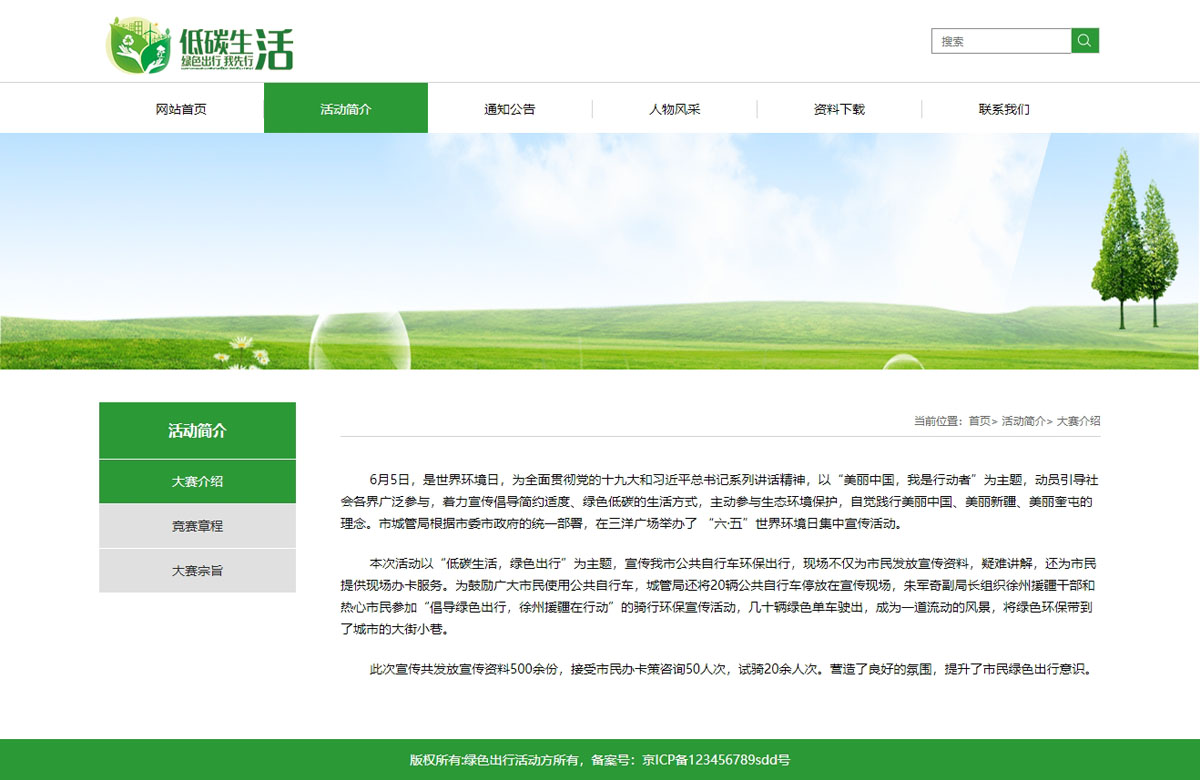The height and width of the screenshot is (780, 1200).
Task: Click the paragraph beginning 6月5日
Action: [x=720, y=501]
